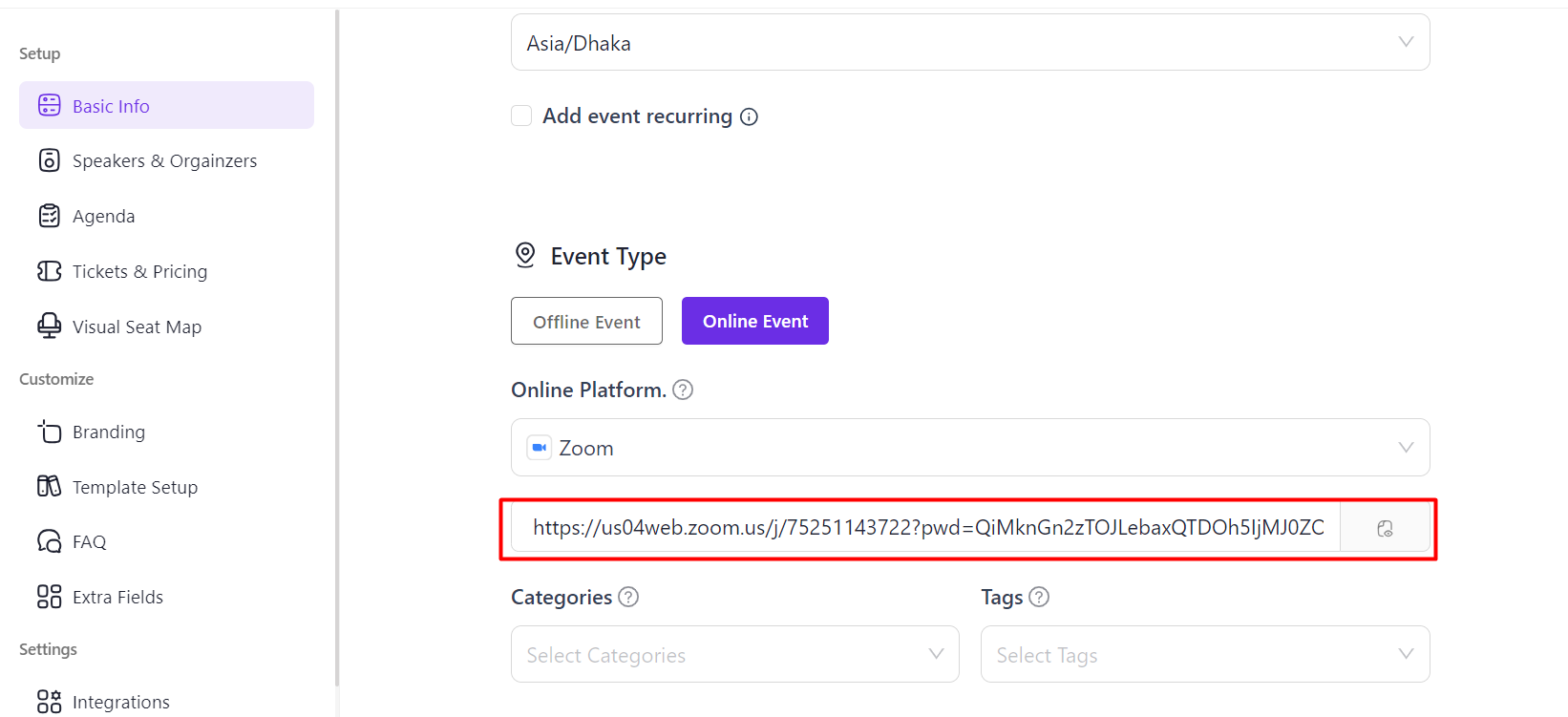Image resolution: width=1568 pixels, height=717 pixels.
Task: Switch event type to Offline Event
Action: click(x=586, y=321)
